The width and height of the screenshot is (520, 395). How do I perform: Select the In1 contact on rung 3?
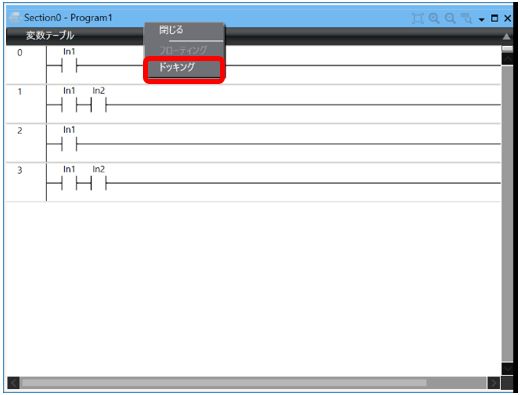[69, 183]
